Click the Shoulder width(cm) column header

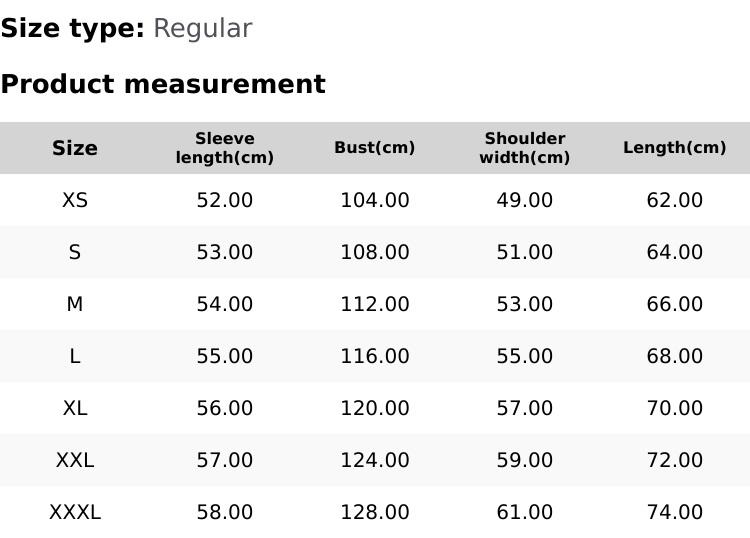pos(525,148)
